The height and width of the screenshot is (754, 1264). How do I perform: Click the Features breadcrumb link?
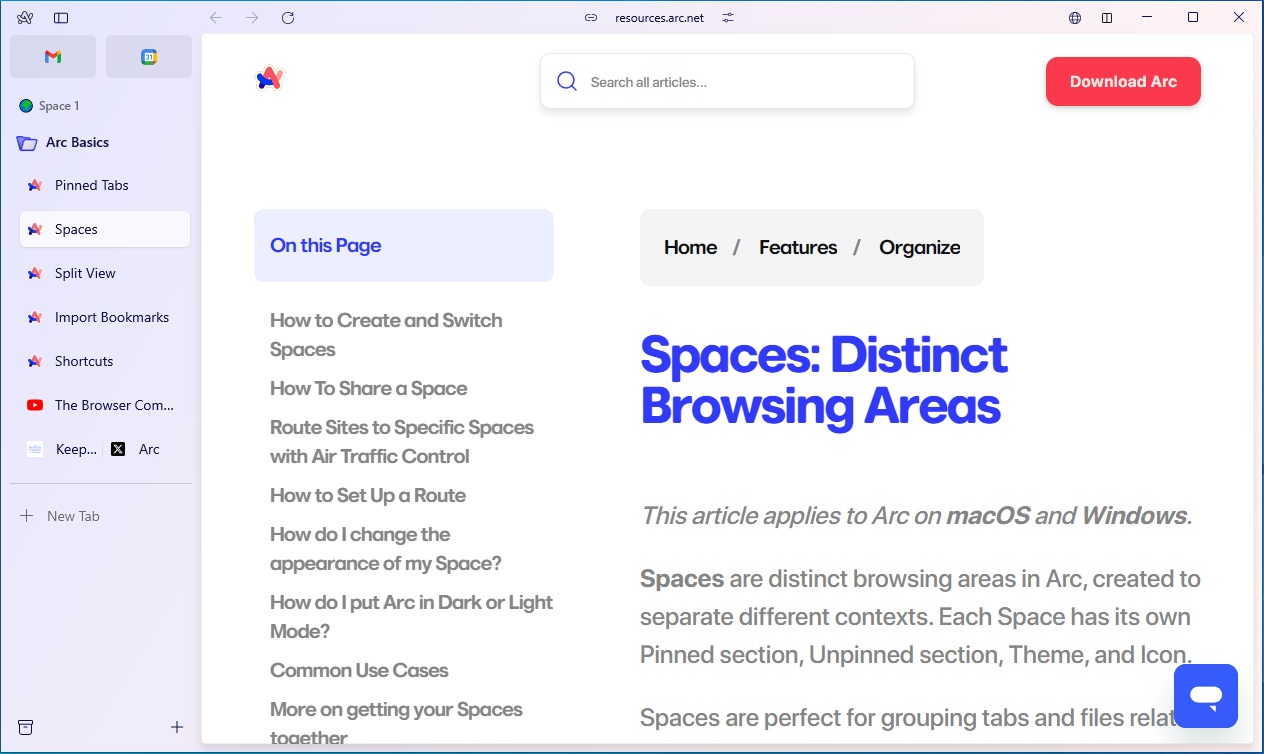point(798,247)
